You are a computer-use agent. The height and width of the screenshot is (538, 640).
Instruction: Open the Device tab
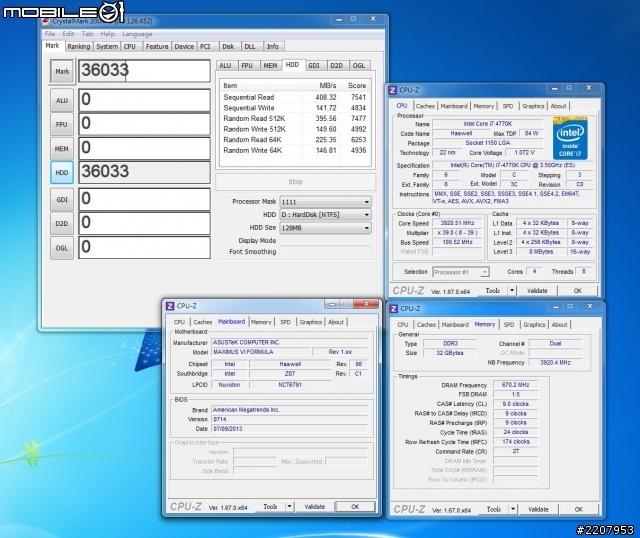[184, 47]
